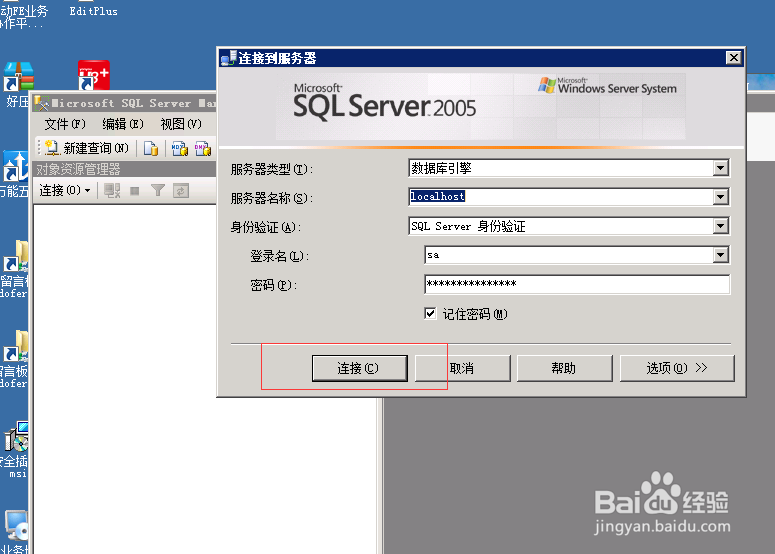Click the DMX query toolbar icon
This screenshot has height=554, width=775.
pyautogui.click(x=203, y=148)
